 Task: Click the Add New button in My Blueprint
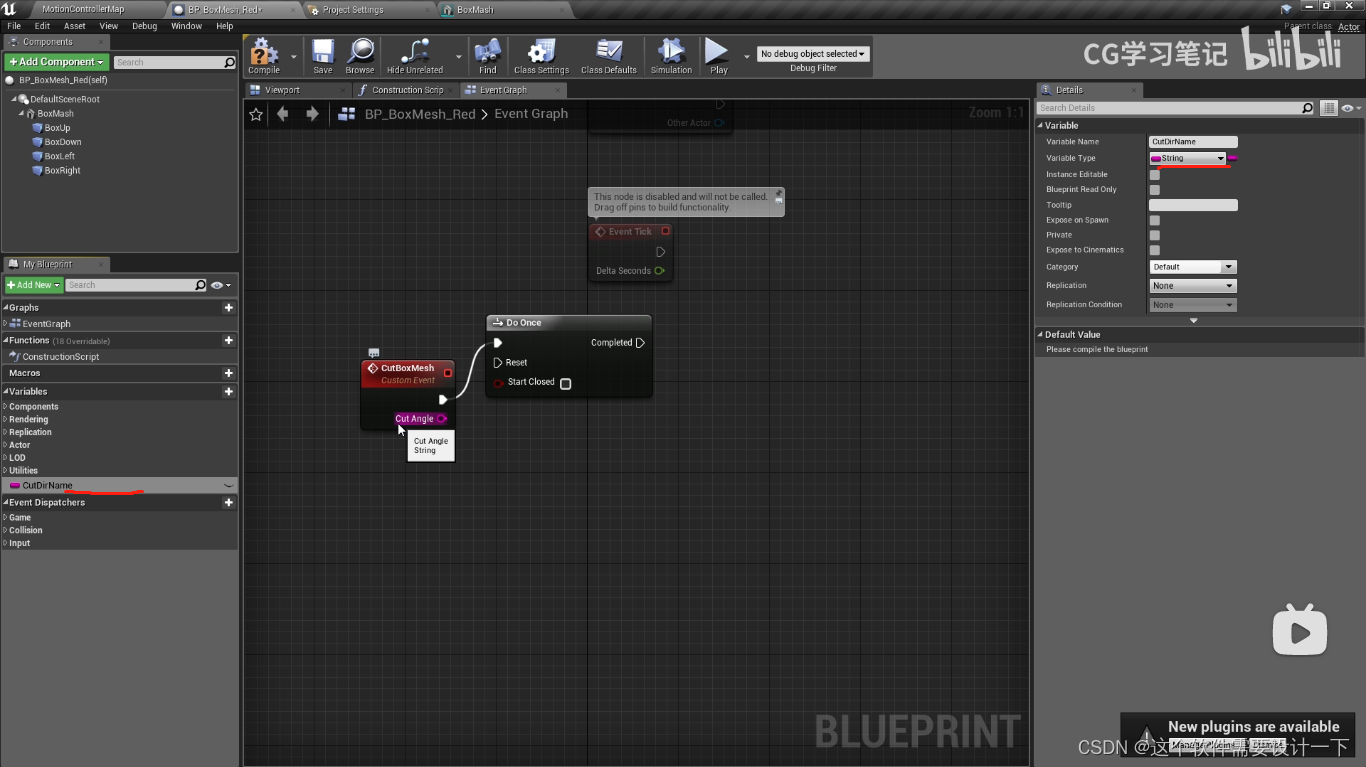[x=33, y=285]
